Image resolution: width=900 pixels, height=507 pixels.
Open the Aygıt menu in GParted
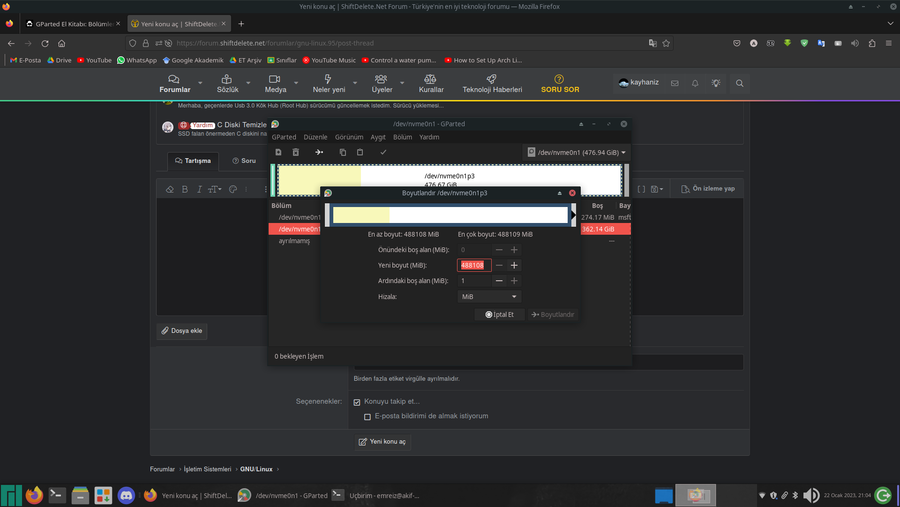378,137
